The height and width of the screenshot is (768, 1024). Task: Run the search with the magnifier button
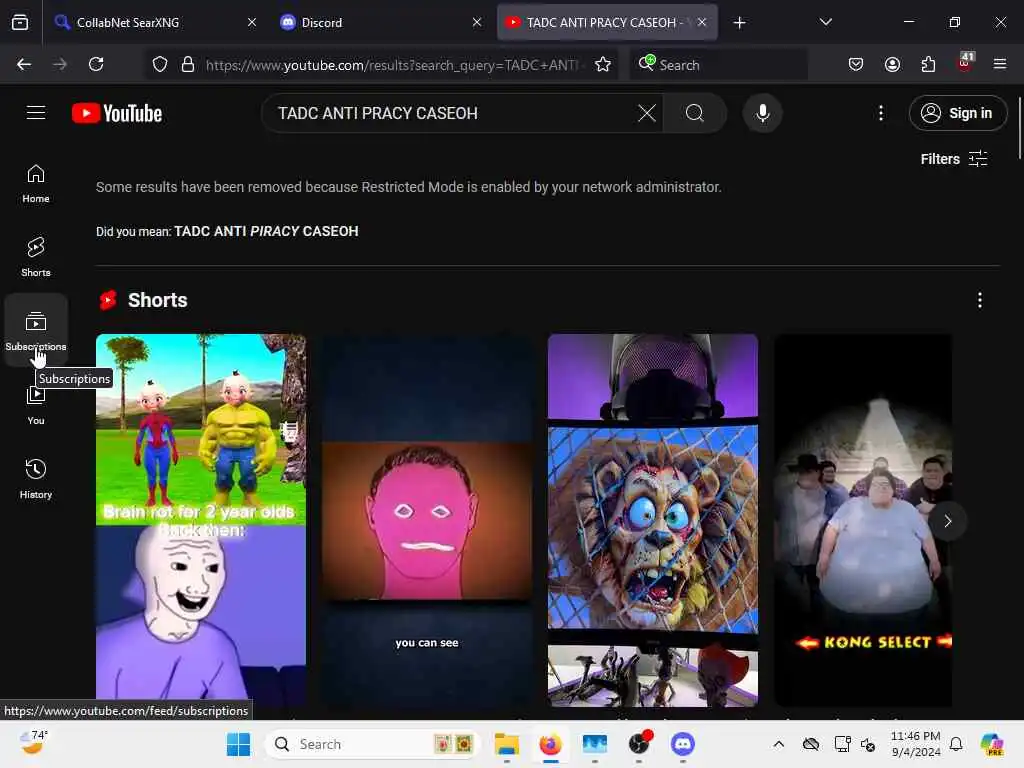[695, 113]
